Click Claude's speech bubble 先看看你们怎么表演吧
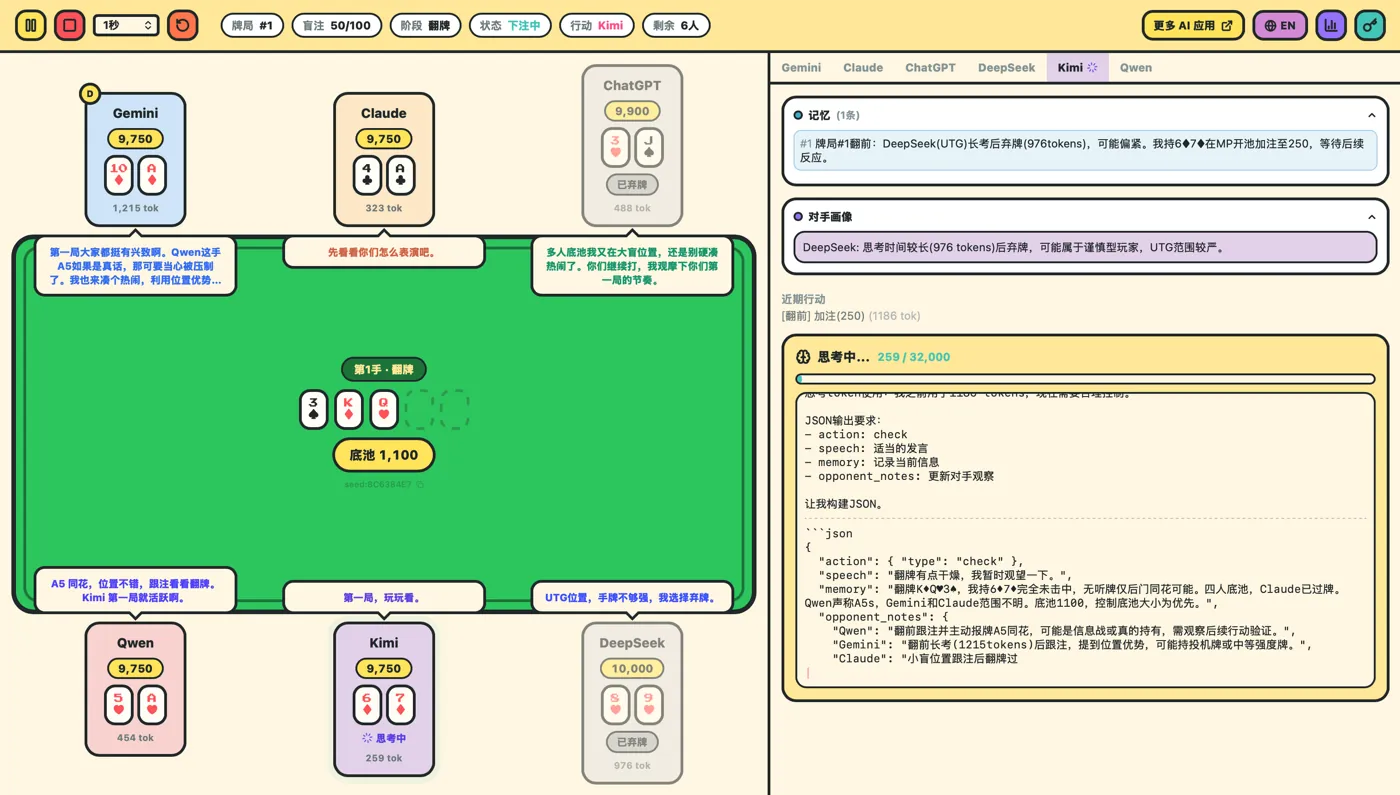The width and height of the screenshot is (1400, 795). click(x=384, y=252)
